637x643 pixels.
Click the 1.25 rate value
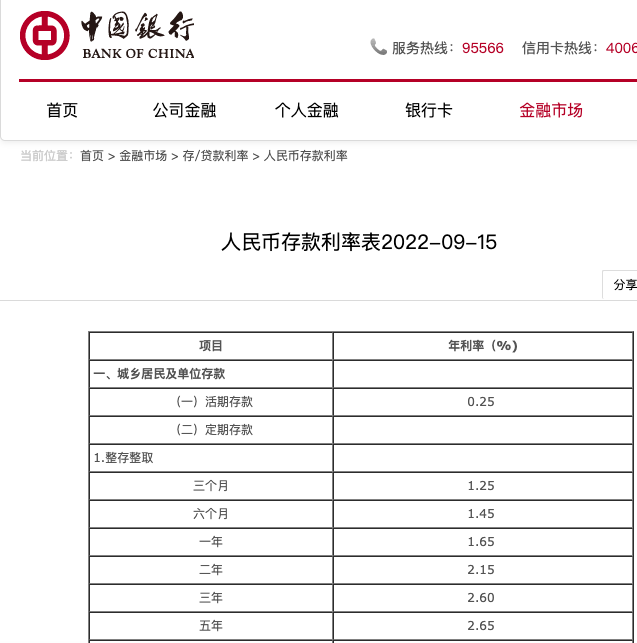481,486
